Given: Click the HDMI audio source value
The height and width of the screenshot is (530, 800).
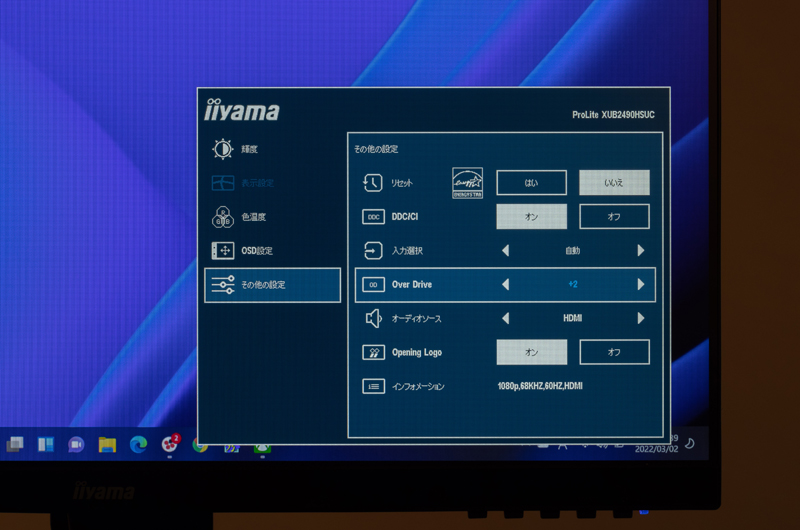Looking at the screenshot, I should point(572,318).
